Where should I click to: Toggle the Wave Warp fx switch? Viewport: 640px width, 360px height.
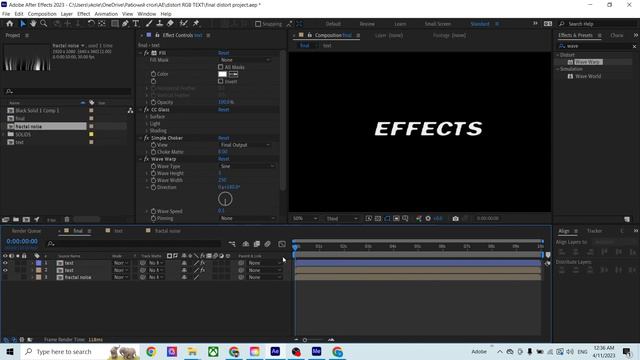point(147,159)
